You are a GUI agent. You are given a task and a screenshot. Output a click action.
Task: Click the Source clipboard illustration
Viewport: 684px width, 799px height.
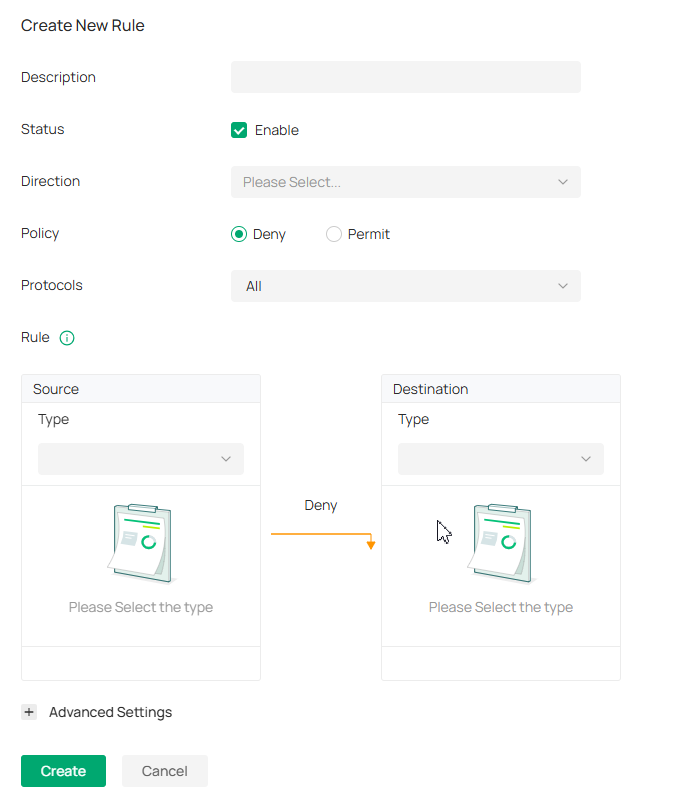coord(142,543)
